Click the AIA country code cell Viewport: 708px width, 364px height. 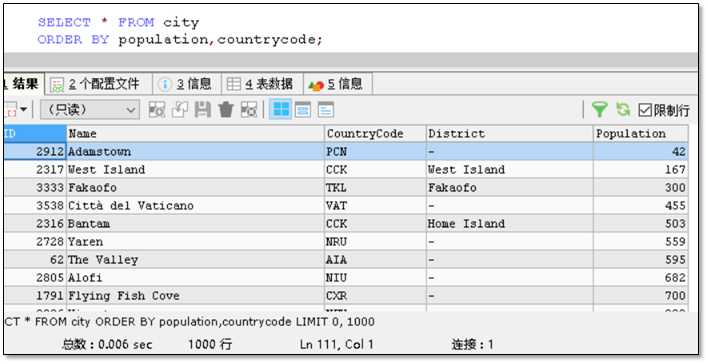pyautogui.click(x=375, y=260)
